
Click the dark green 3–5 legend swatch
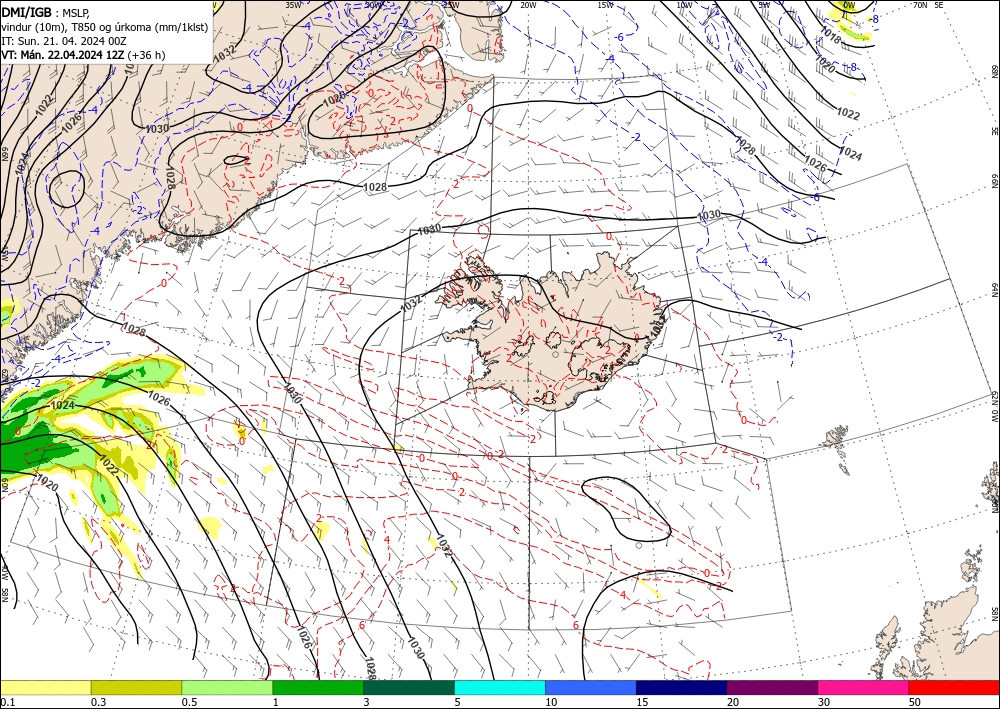(409, 687)
